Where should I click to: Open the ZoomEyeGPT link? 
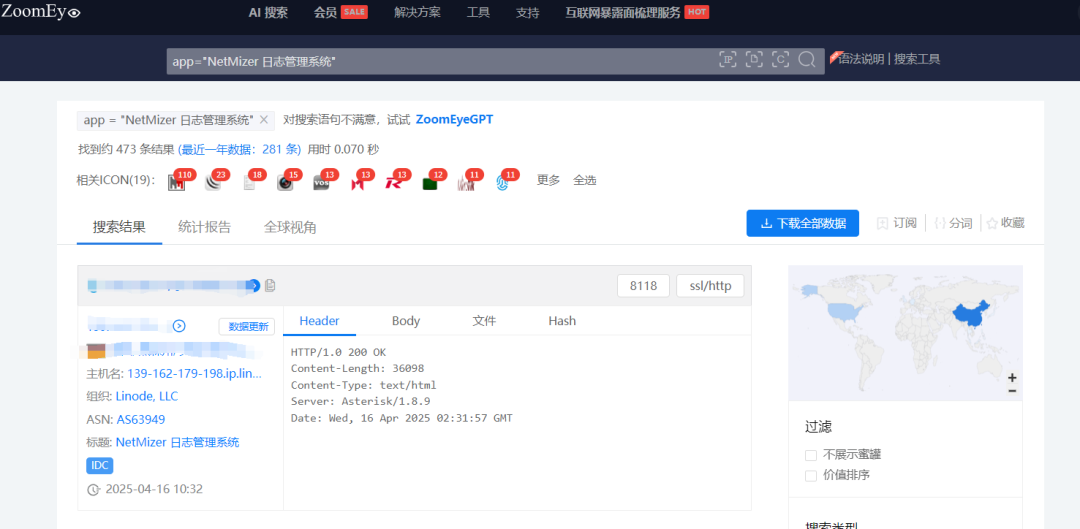pyautogui.click(x=454, y=120)
